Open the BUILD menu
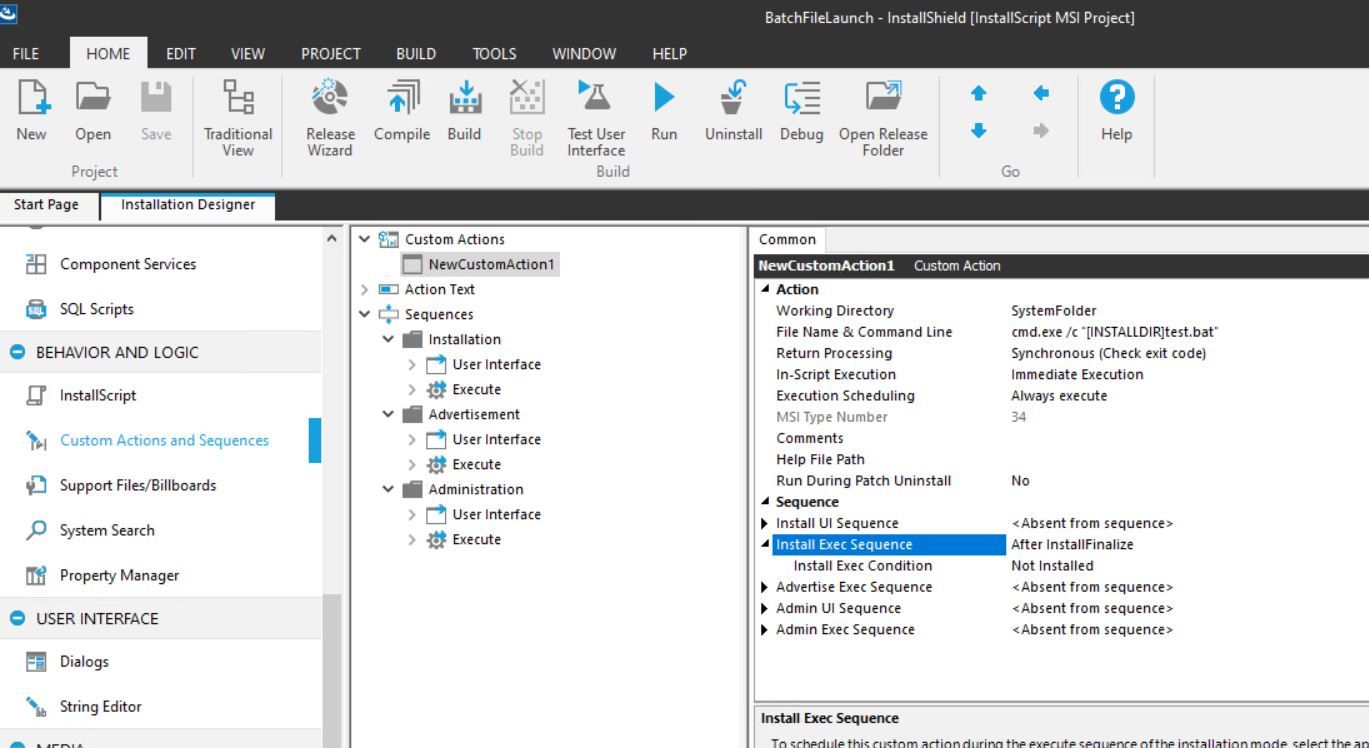Viewport: 1369px width, 748px height. 415,54
